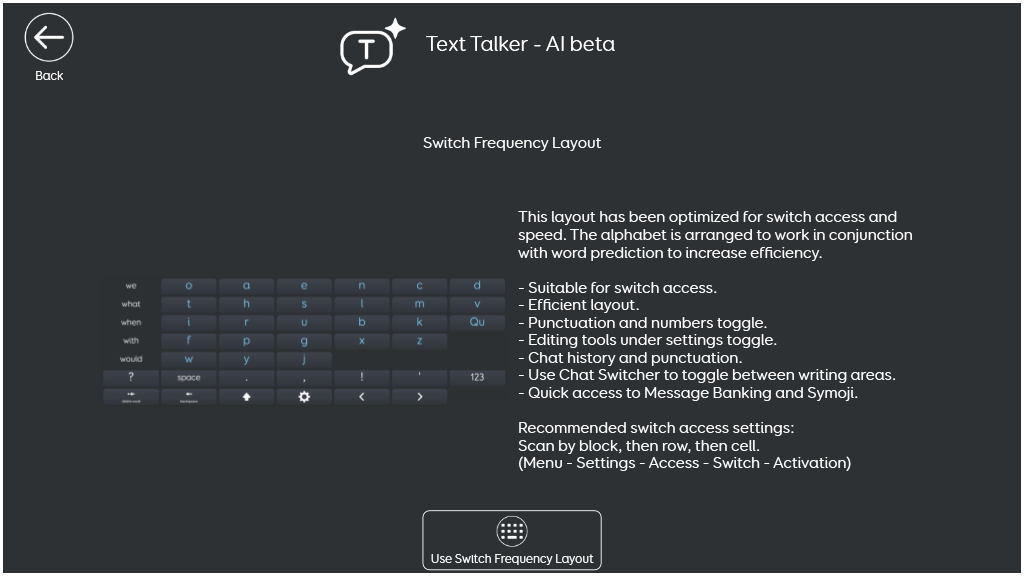Toggle the 123 numbers key
1024x576 pixels.
477,378
